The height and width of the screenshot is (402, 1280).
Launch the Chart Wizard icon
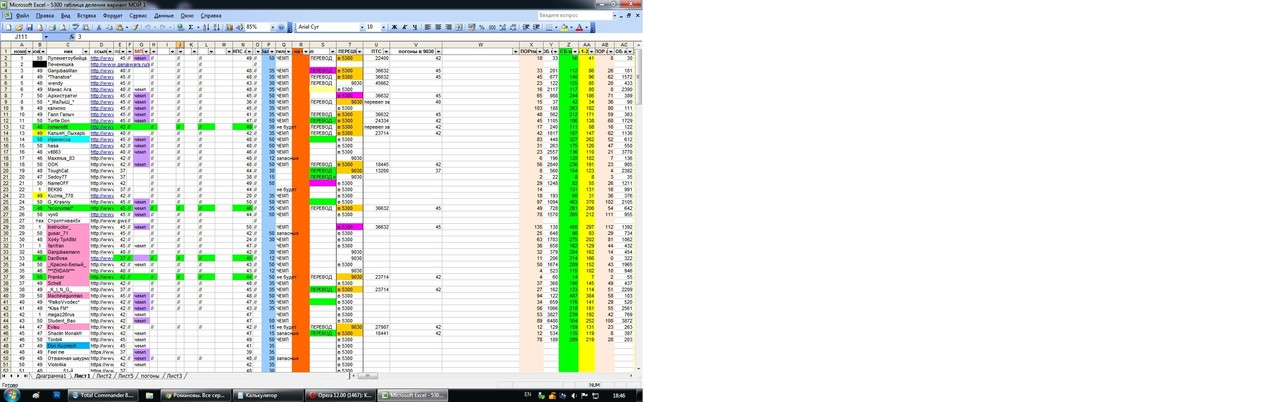click(228, 27)
